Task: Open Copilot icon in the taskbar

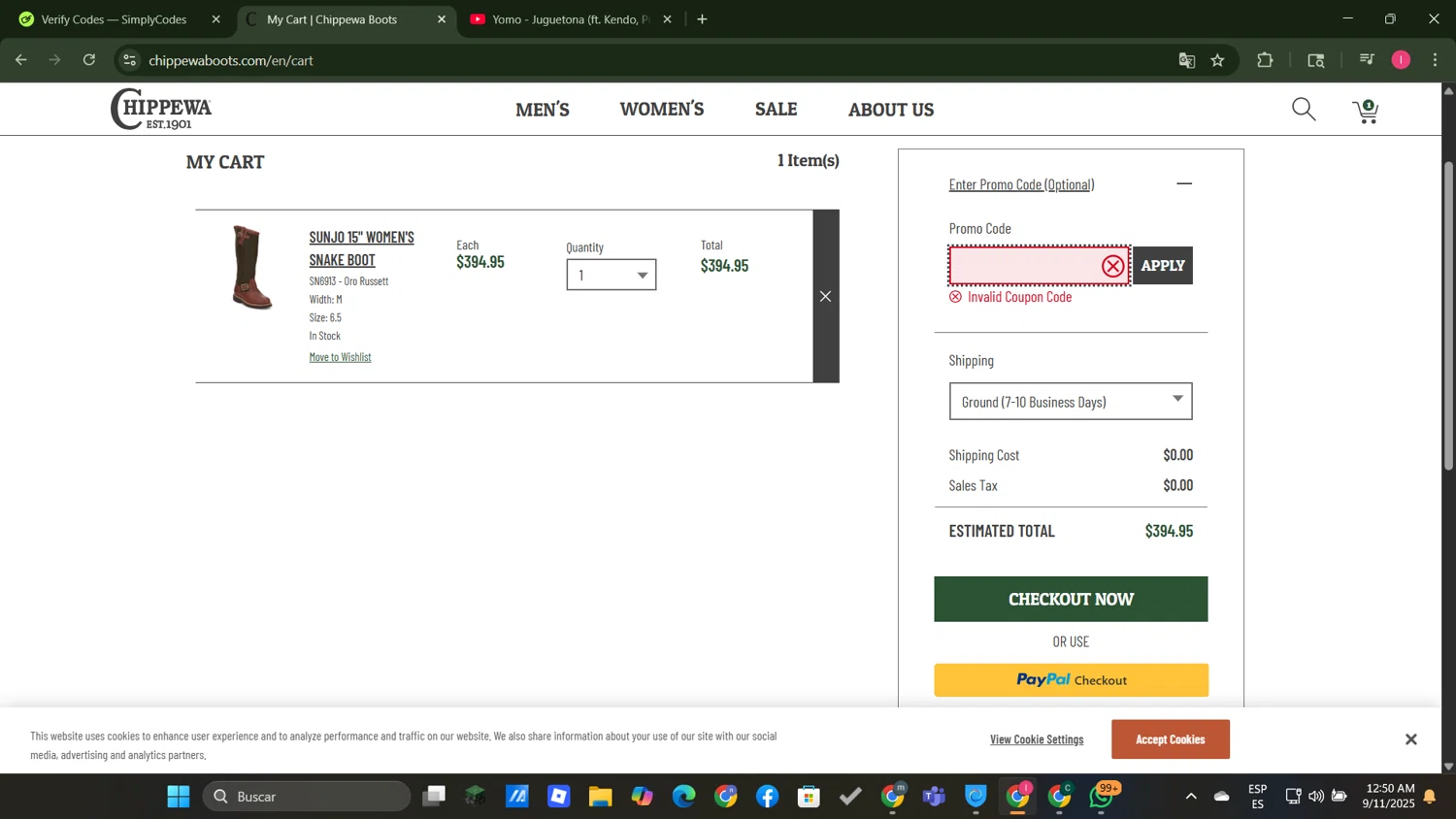Action: tap(643, 797)
